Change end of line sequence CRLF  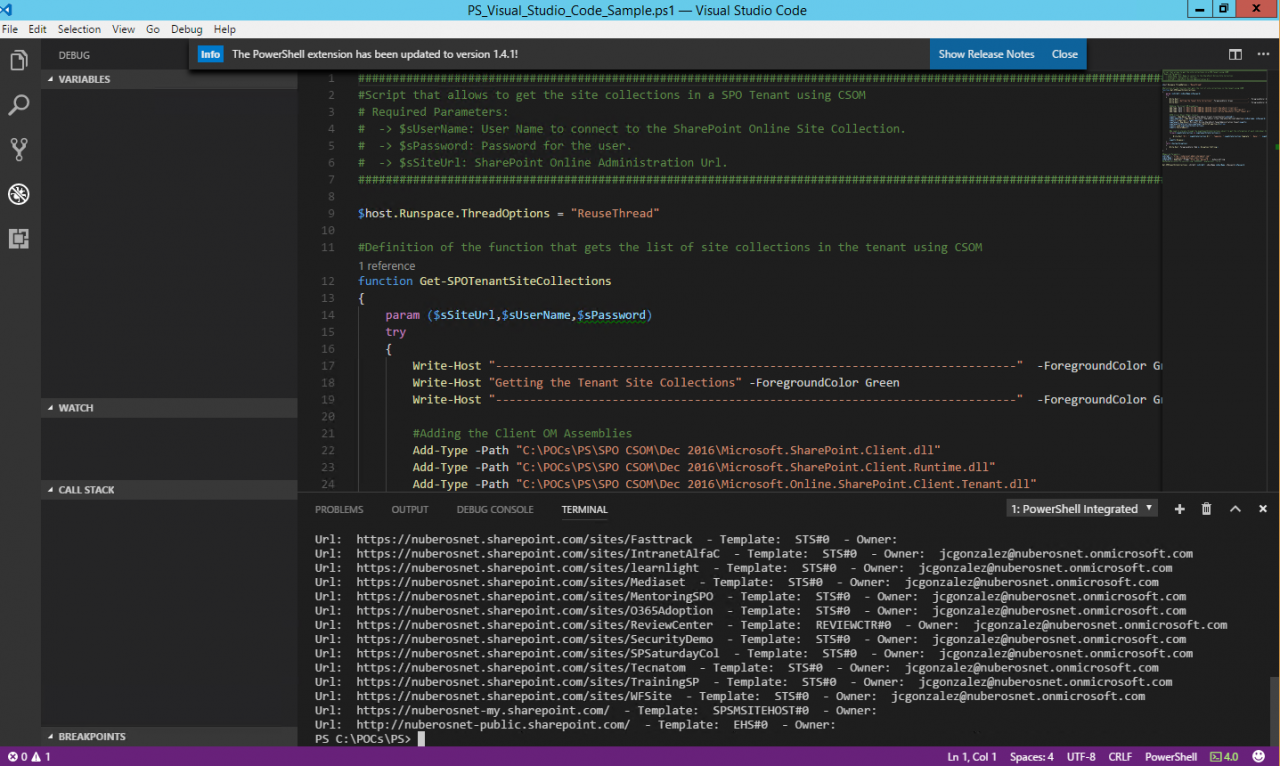[x=1120, y=757]
